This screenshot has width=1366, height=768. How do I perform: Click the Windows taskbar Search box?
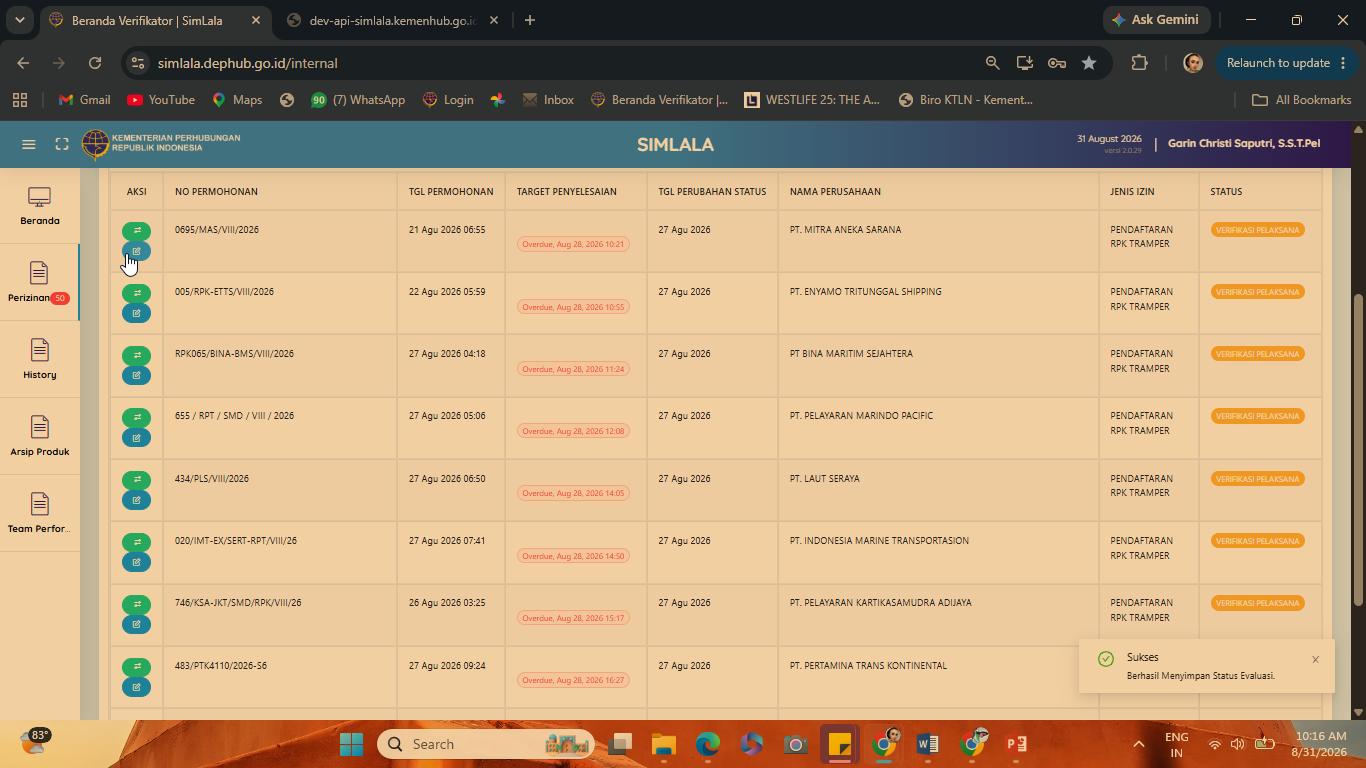486,744
